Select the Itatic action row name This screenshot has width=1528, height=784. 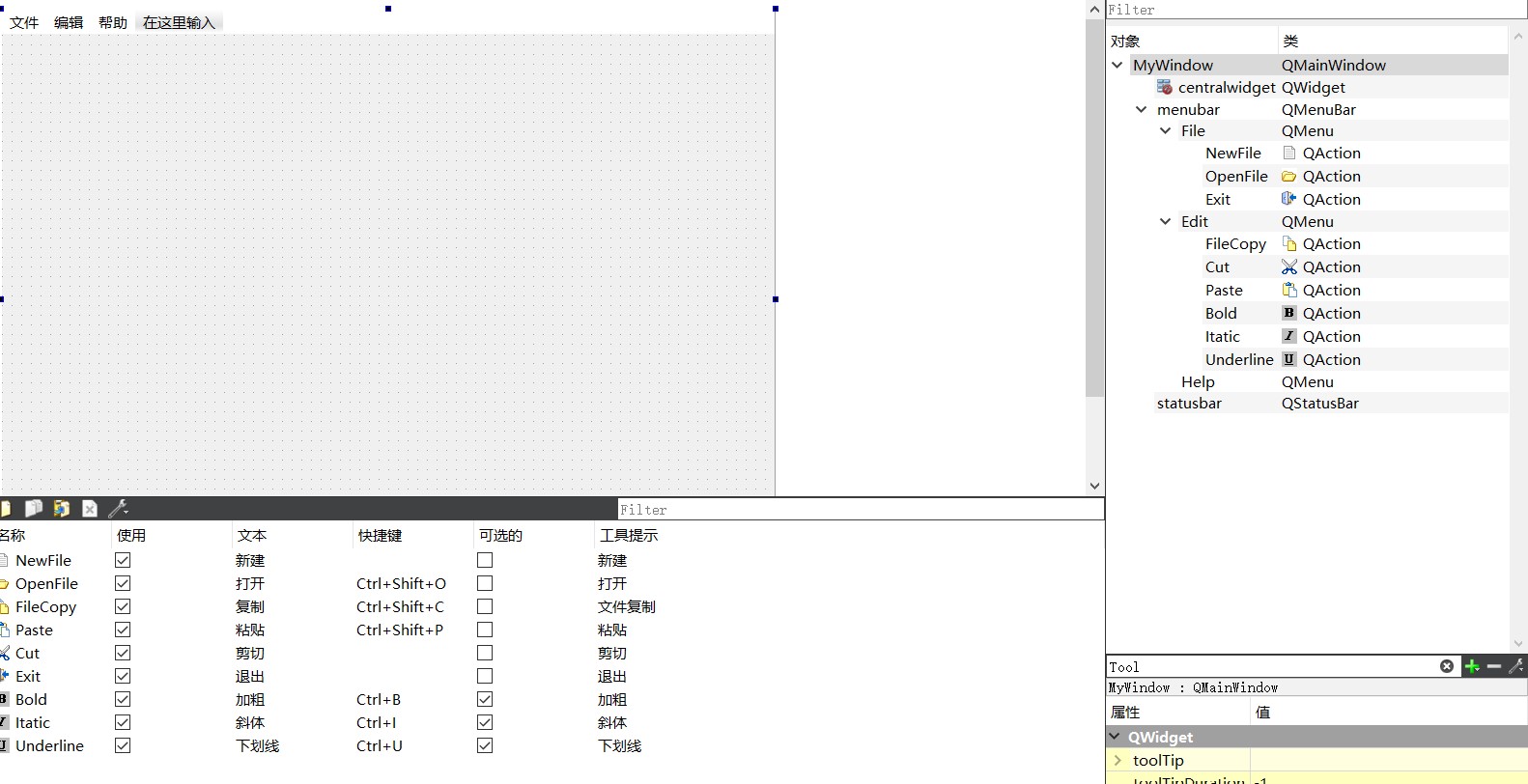pos(33,722)
